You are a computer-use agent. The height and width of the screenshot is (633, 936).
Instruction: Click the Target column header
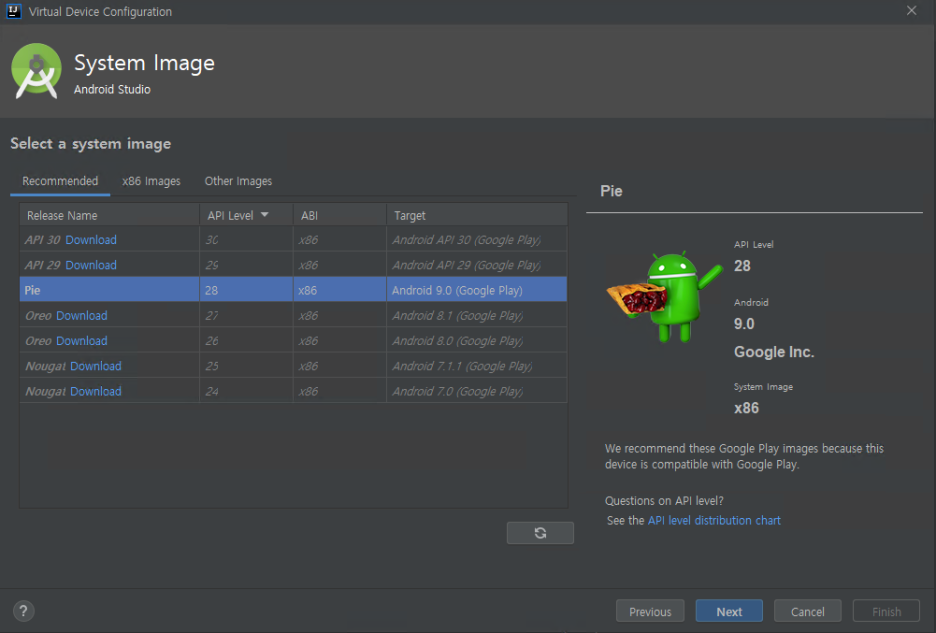[477, 215]
